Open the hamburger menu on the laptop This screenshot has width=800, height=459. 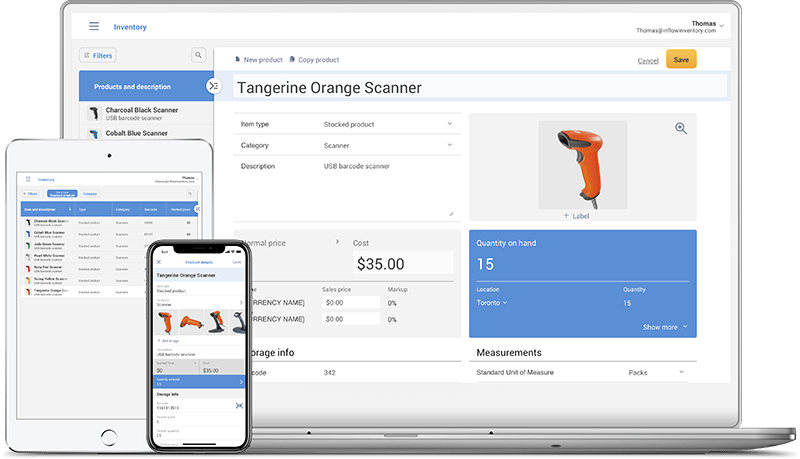[x=94, y=26]
